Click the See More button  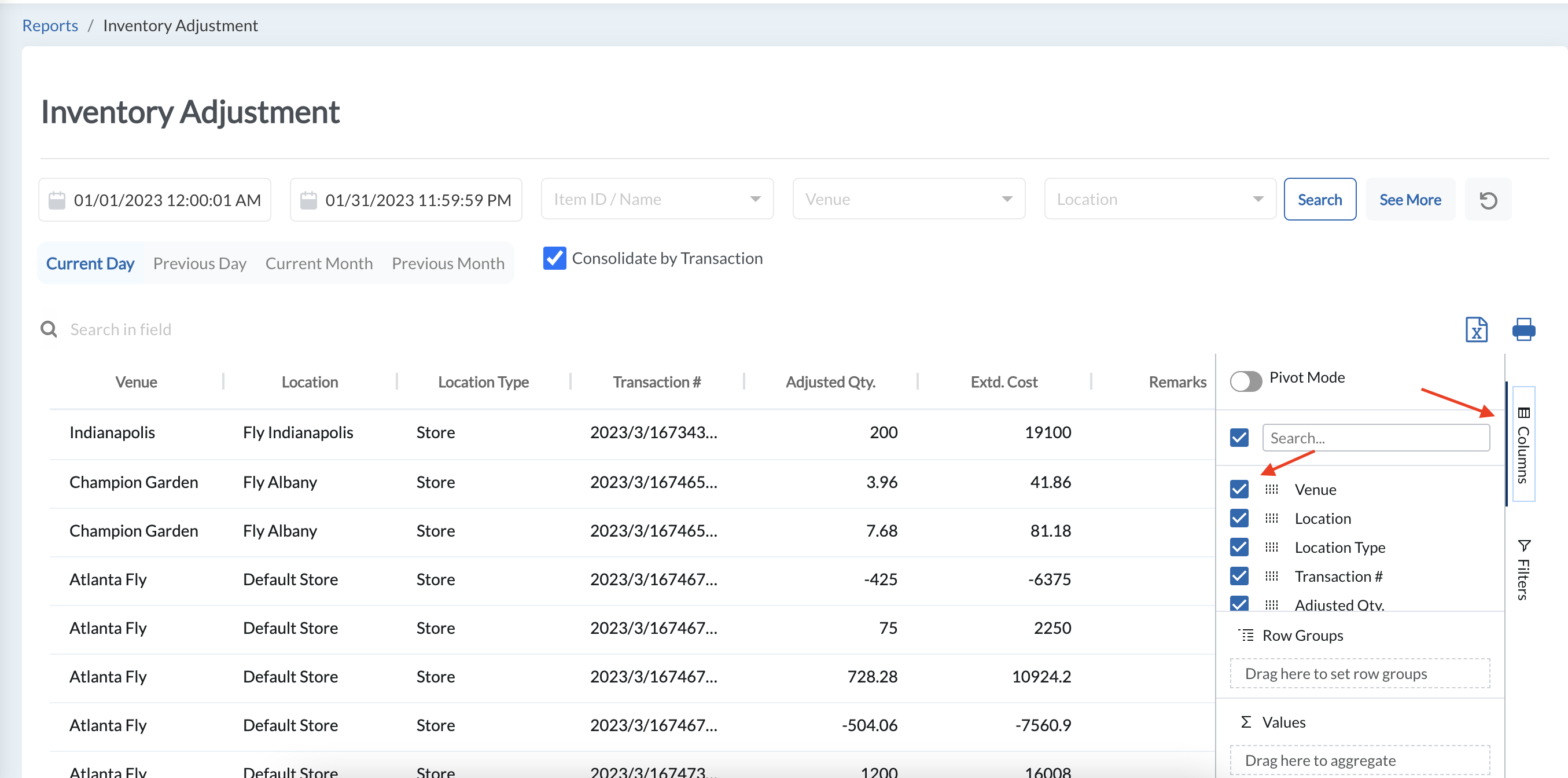pos(1409,199)
